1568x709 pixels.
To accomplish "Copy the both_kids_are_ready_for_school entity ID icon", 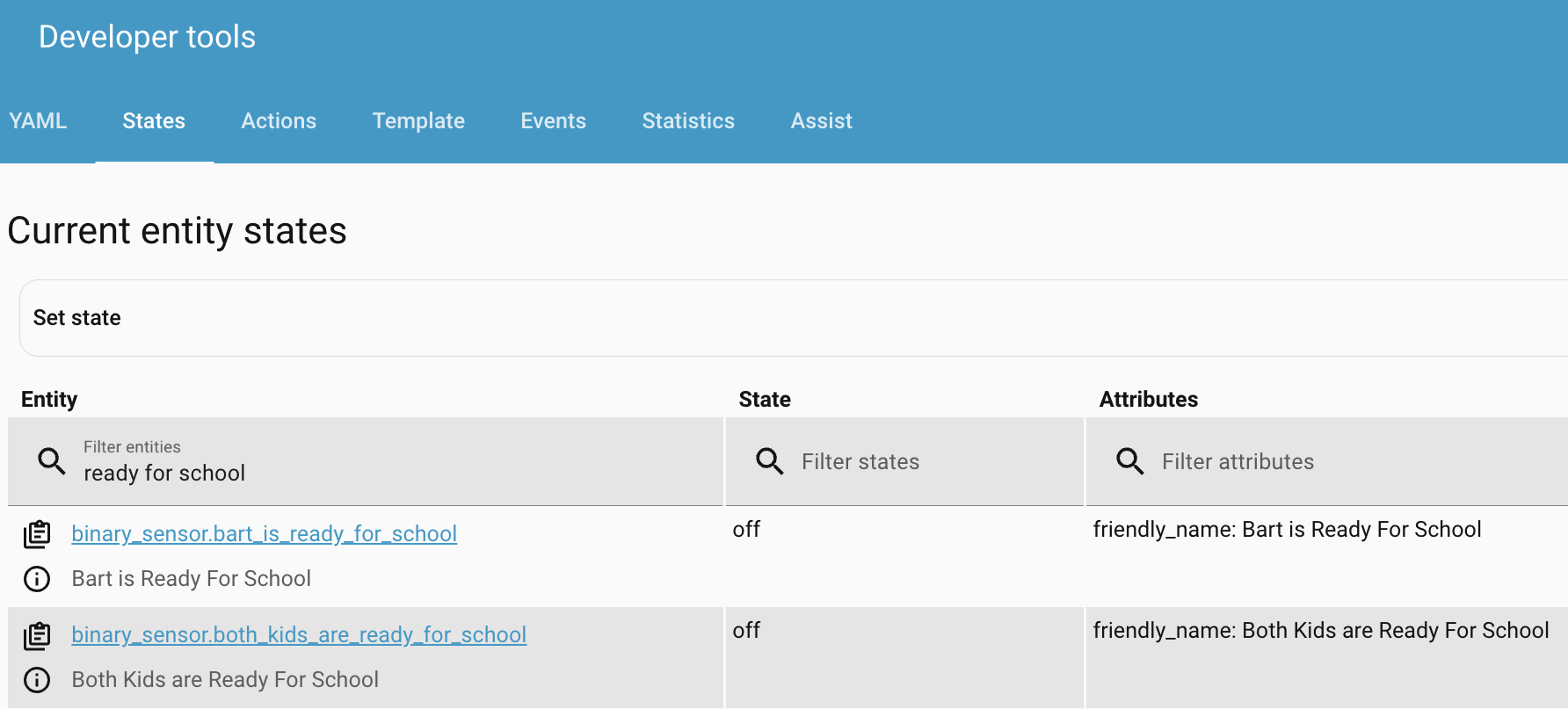I will click(x=37, y=635).
